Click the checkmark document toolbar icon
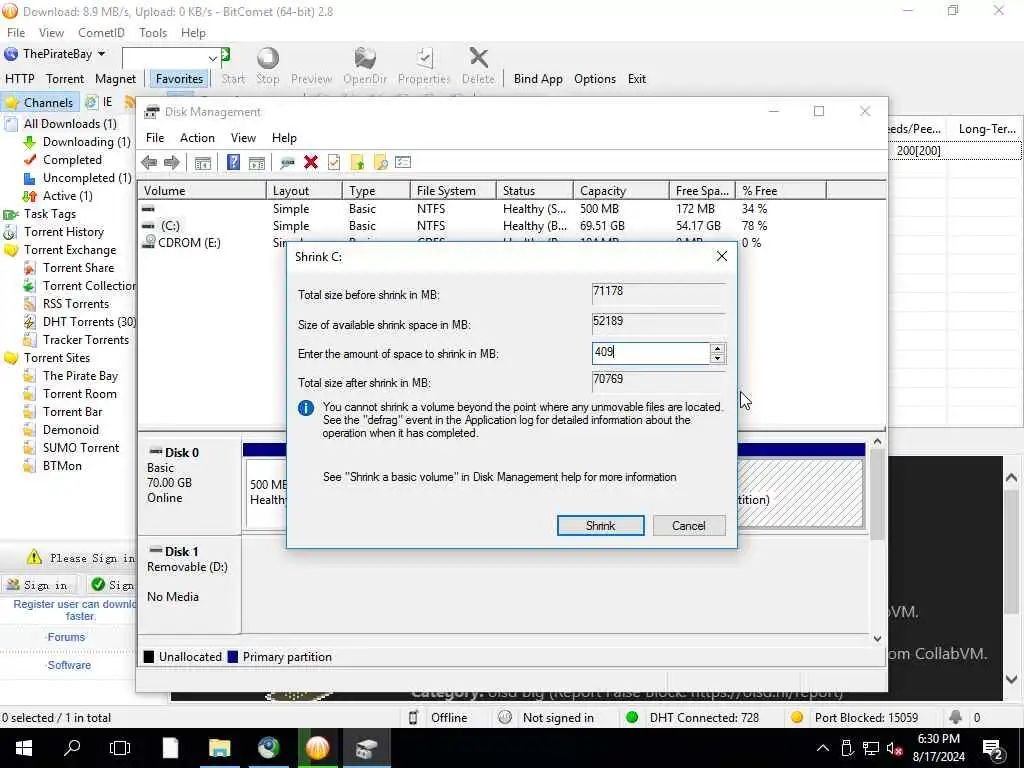Screen dimensions: 1024x768 pyautogui.click(x=334, y=162)
